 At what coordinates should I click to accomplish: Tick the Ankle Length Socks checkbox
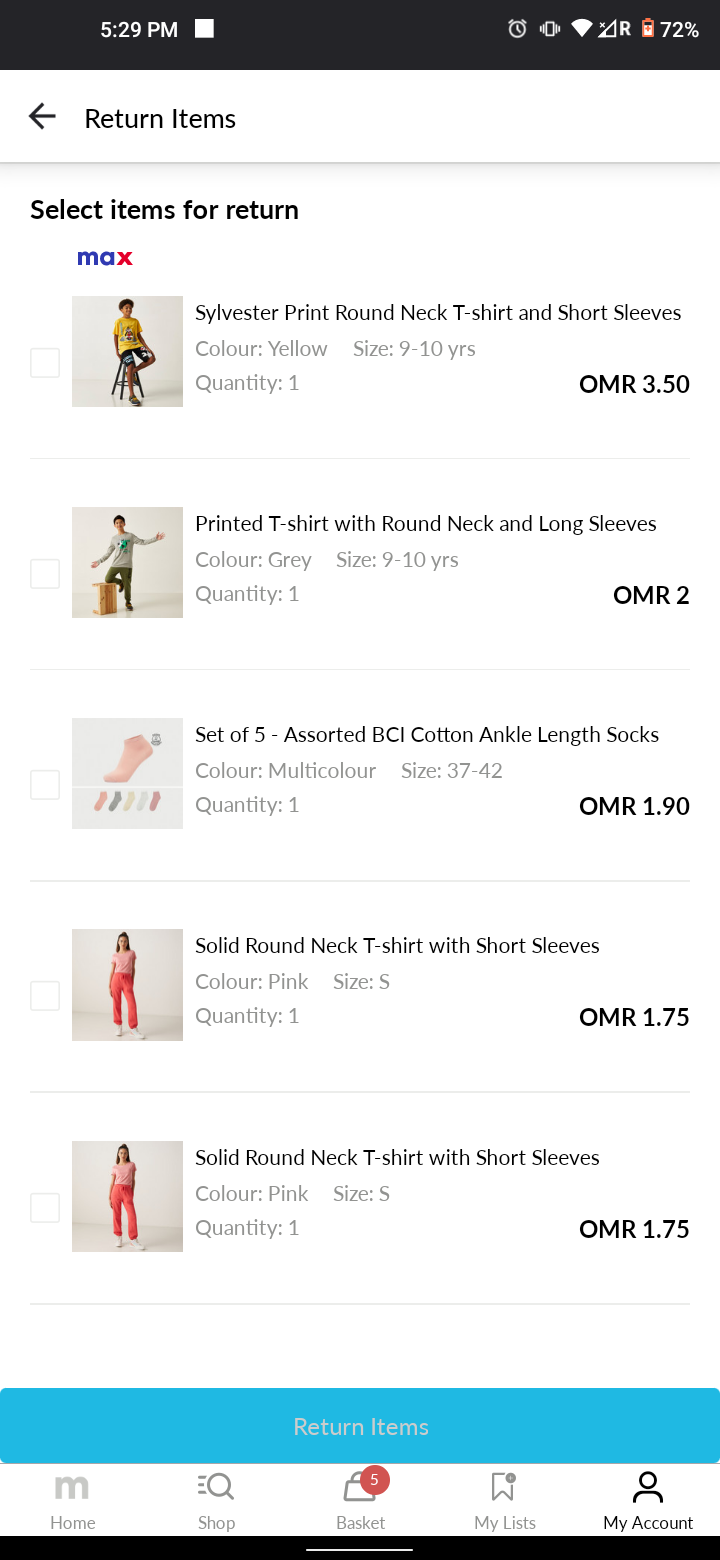[x=45, y=785]
